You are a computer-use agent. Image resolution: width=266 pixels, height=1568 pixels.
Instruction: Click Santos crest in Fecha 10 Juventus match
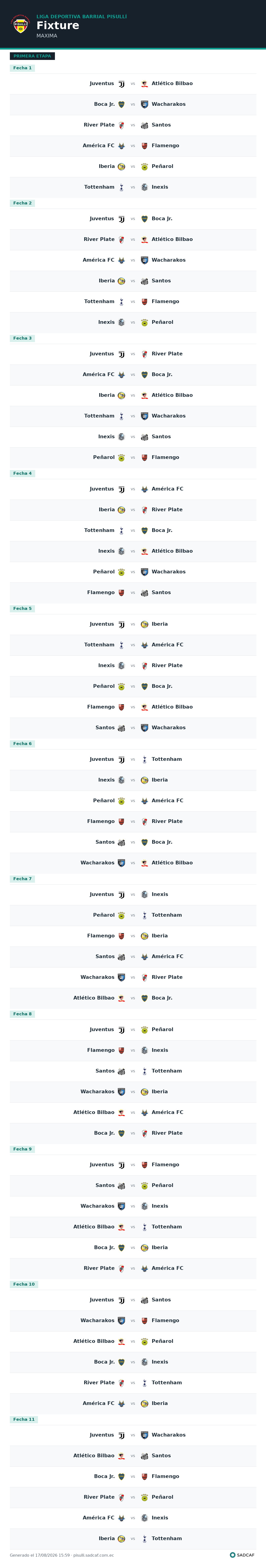(145, 1300)
